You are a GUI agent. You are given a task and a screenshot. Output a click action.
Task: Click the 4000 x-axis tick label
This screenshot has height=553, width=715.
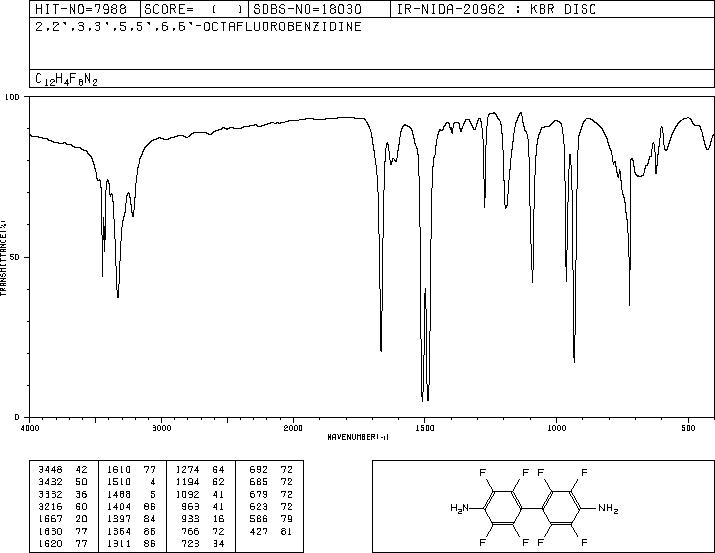tap(30, 428)
